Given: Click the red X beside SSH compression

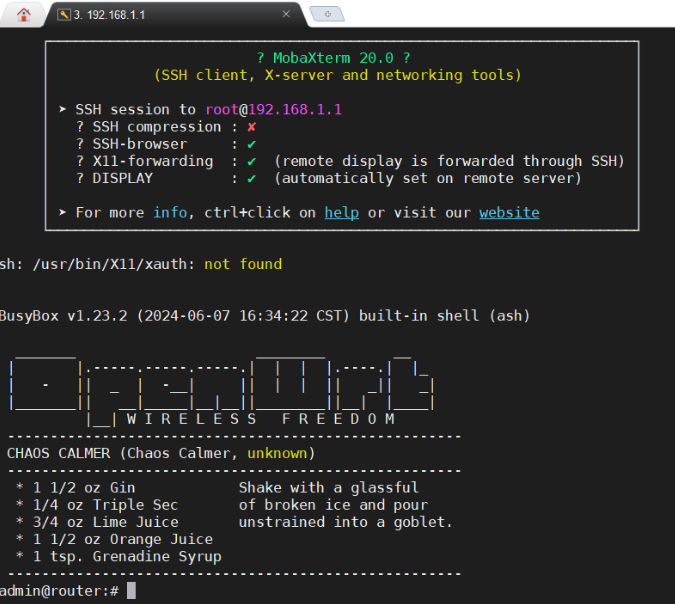Looking at the screenshot, I should coord(251,127).
